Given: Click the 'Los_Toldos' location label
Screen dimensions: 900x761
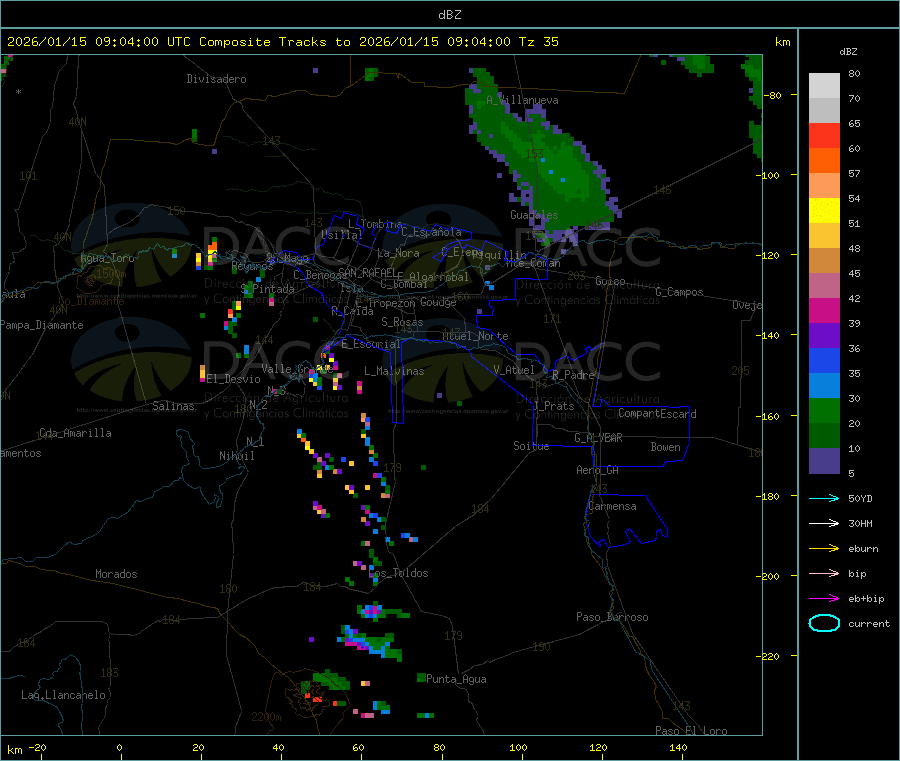Looking at the screenshot, I should coord(398,573).
